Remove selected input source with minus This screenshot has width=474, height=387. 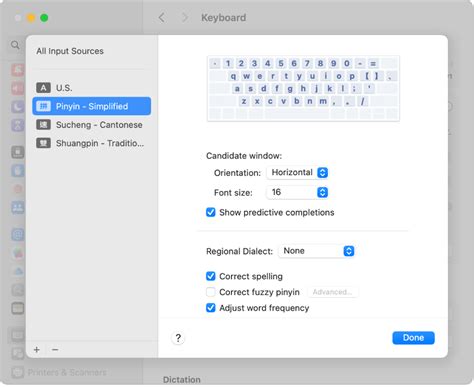pyautogui.click(x=55, y=349)
